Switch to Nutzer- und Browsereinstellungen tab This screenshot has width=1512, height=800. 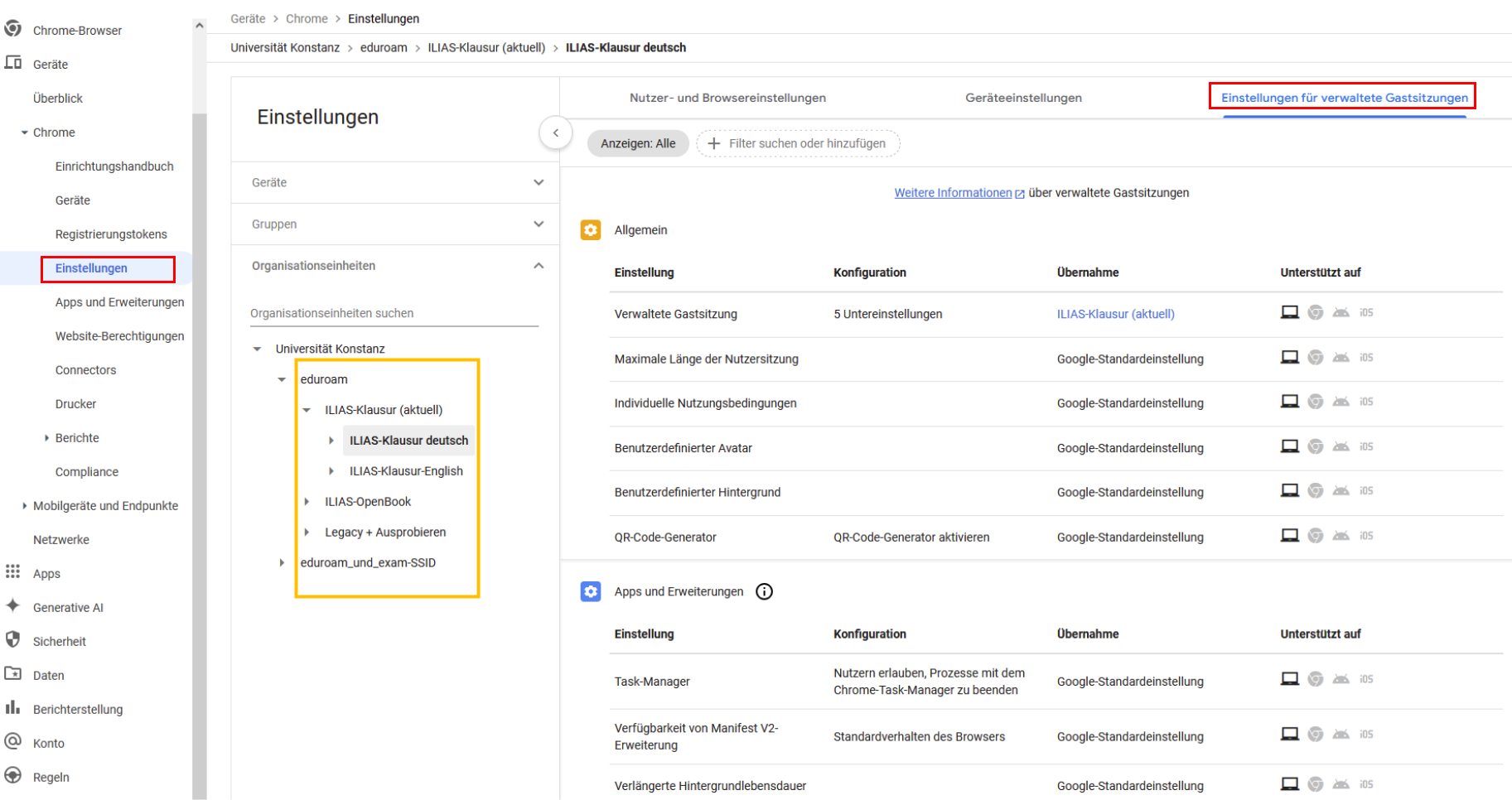(x=727, y=98)
